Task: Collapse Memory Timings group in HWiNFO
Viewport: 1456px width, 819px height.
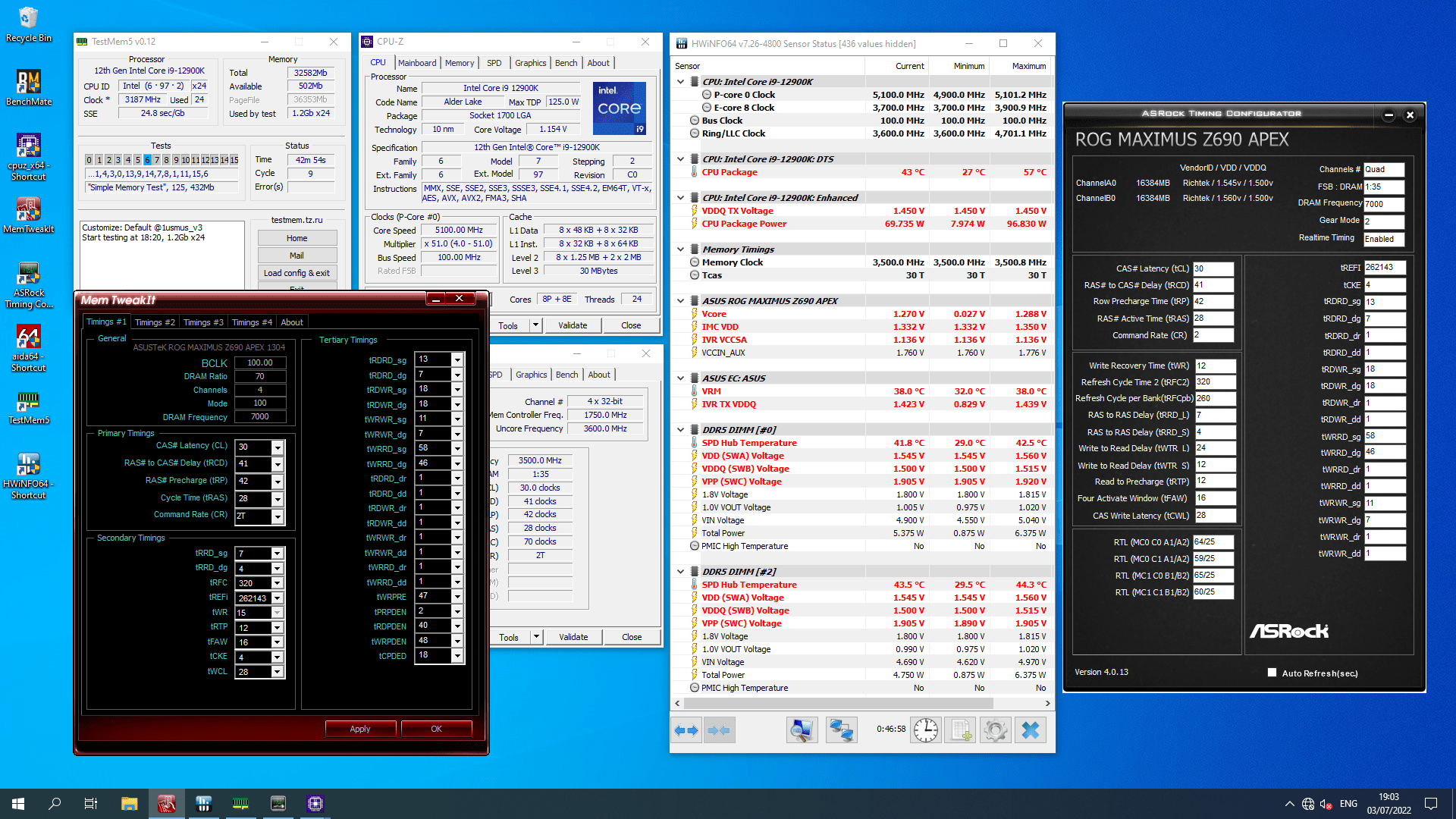Action: tap(680, 249)
